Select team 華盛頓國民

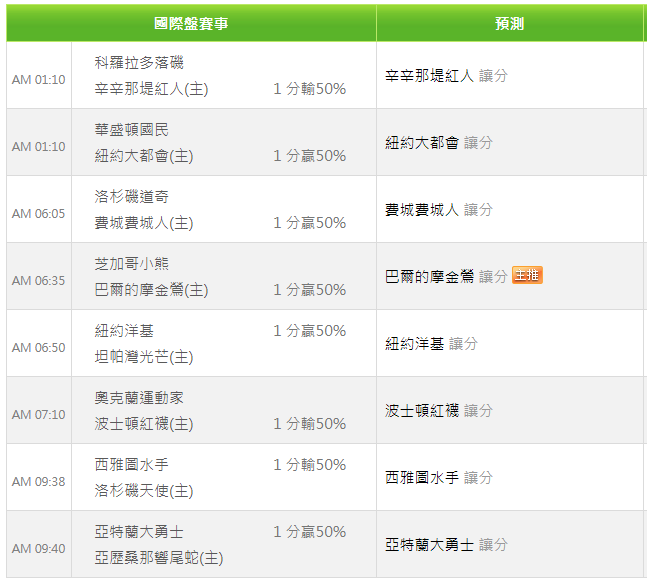coord(132,130)
